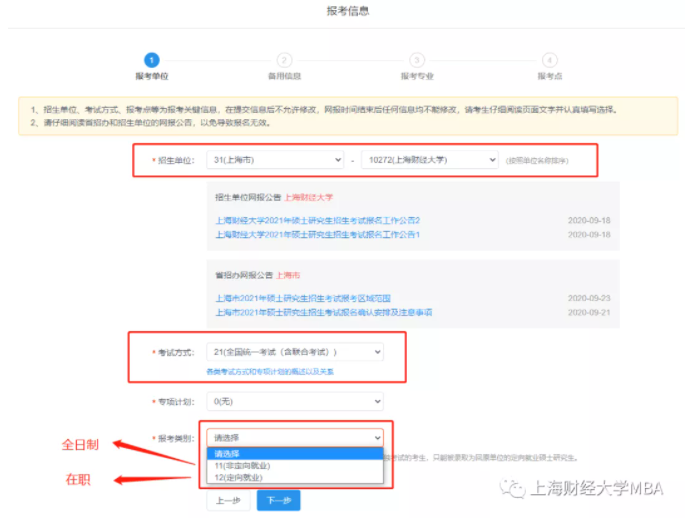Click step 1 circle 报考单位

(x=152, y=60)
